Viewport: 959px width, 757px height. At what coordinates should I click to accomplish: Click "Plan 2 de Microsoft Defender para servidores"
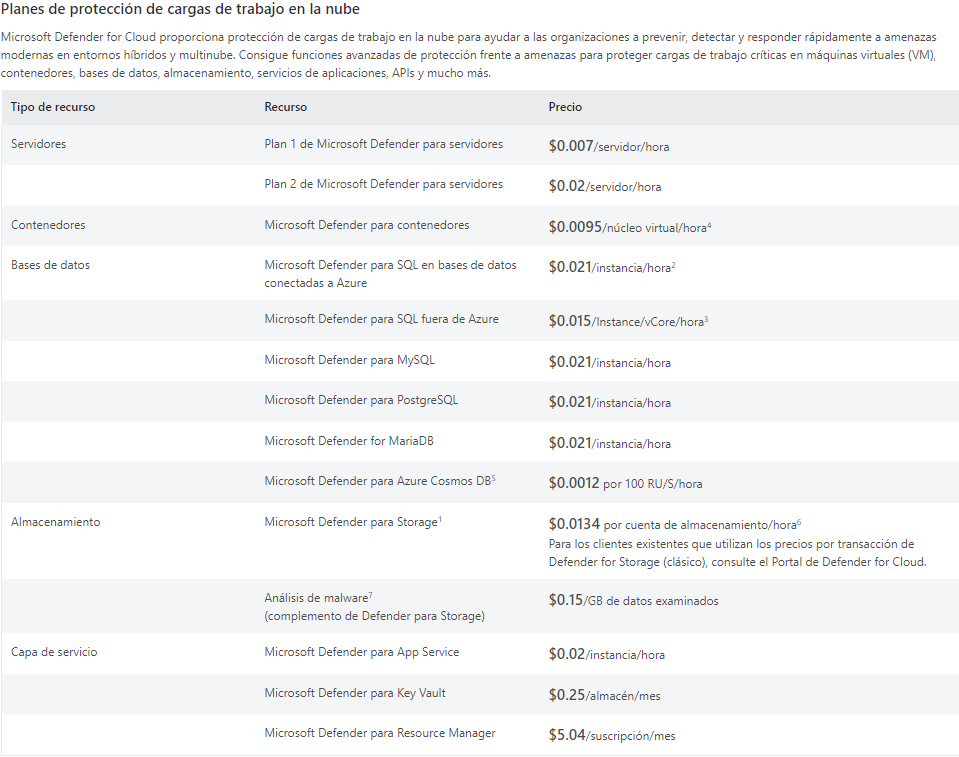click(x=383, y=184)
